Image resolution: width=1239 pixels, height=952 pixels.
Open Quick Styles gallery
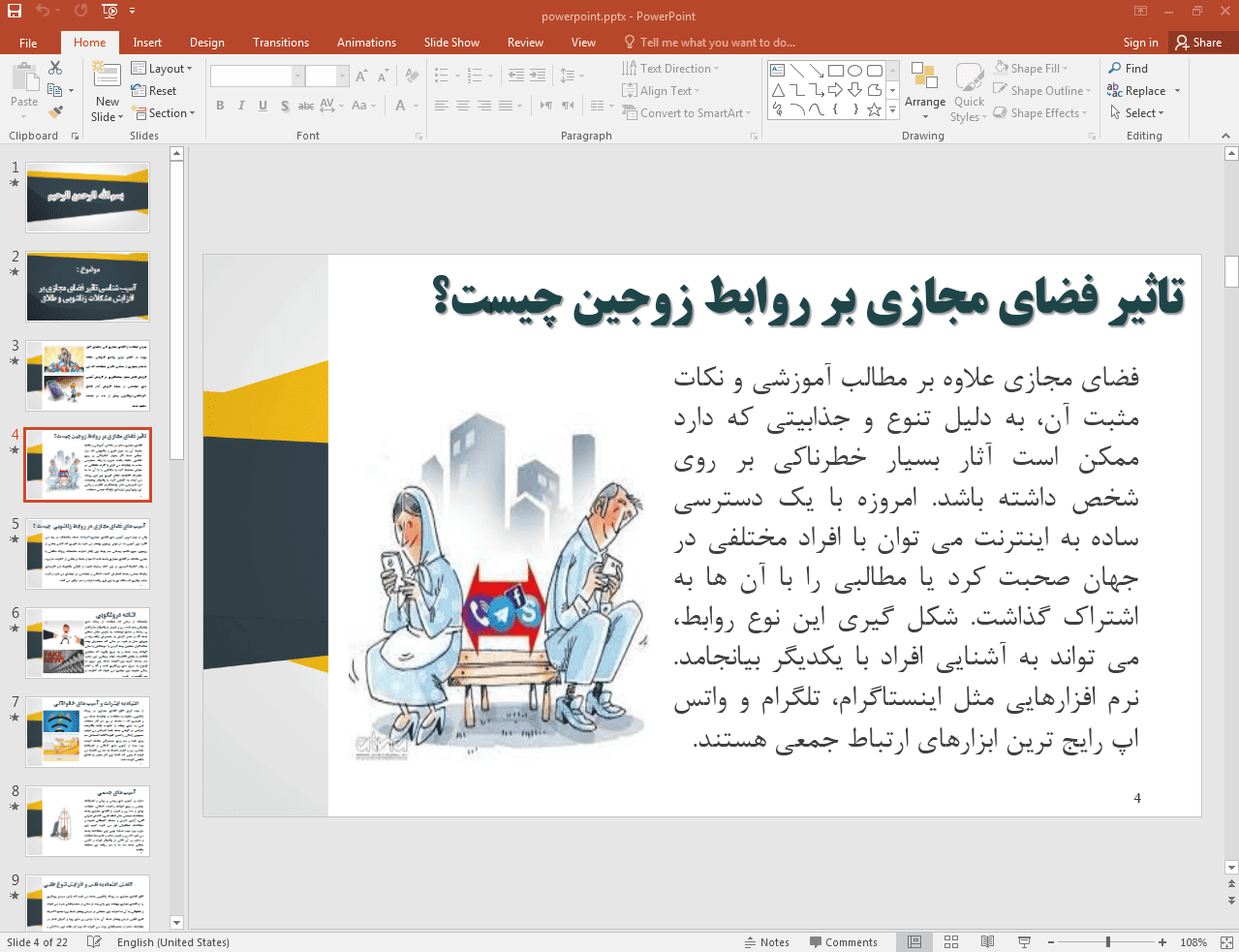pos(969,92)
